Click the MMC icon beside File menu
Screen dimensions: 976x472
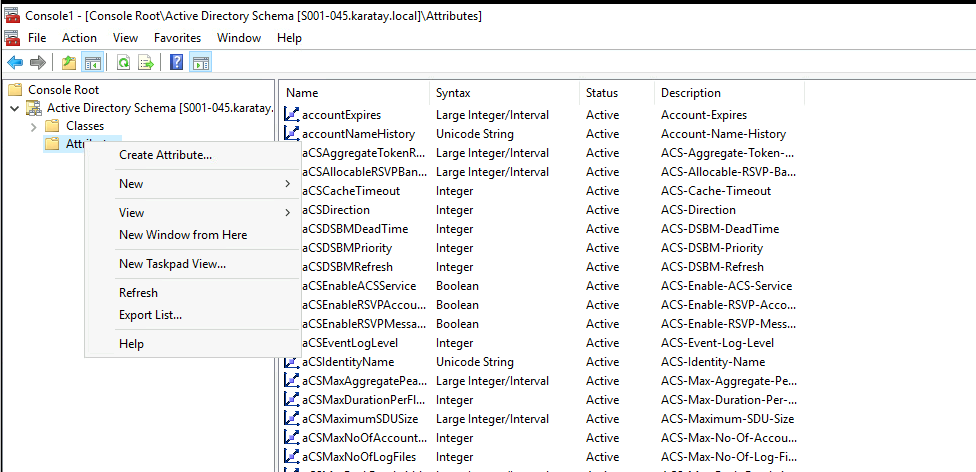click(12, 37)
